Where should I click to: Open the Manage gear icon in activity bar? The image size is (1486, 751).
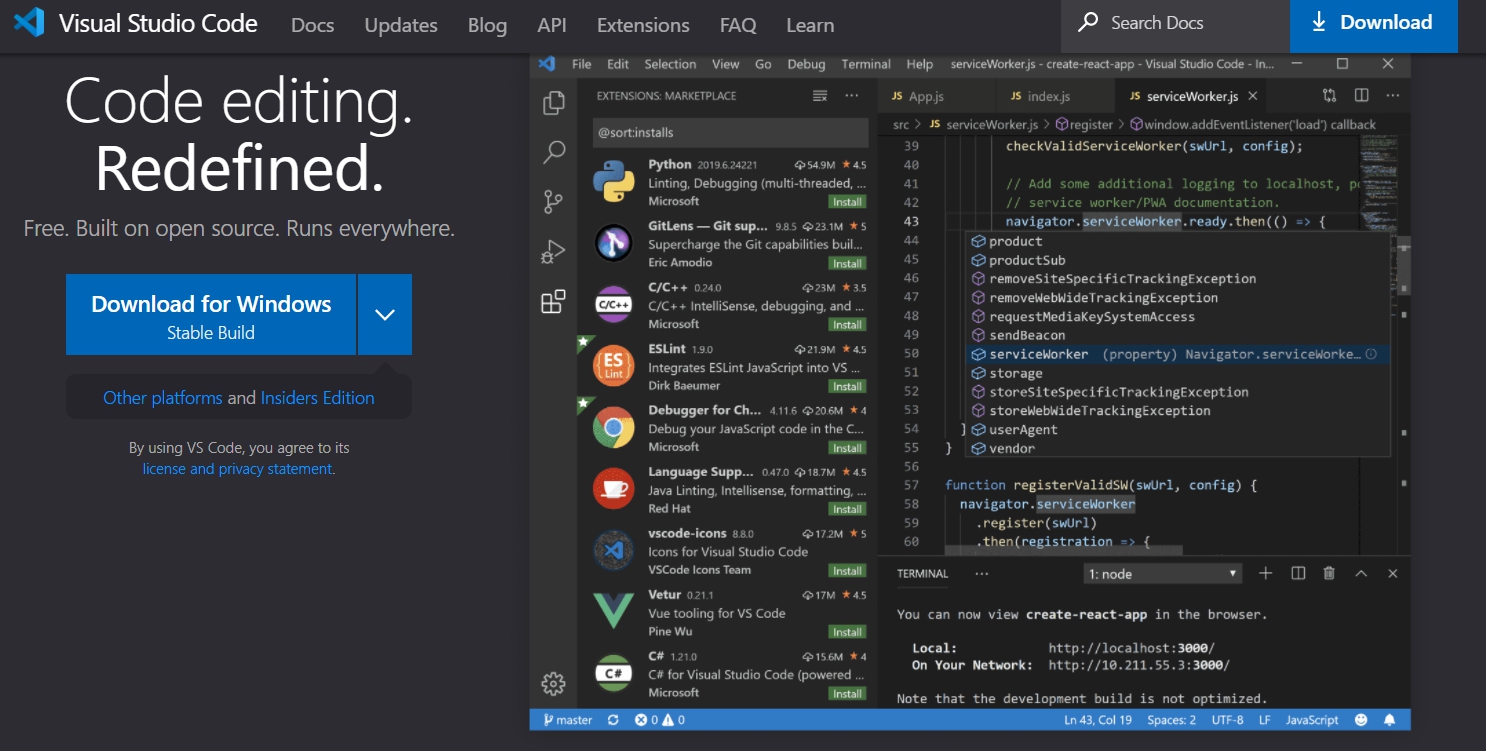pyautogui.click(x=553, y=684)
